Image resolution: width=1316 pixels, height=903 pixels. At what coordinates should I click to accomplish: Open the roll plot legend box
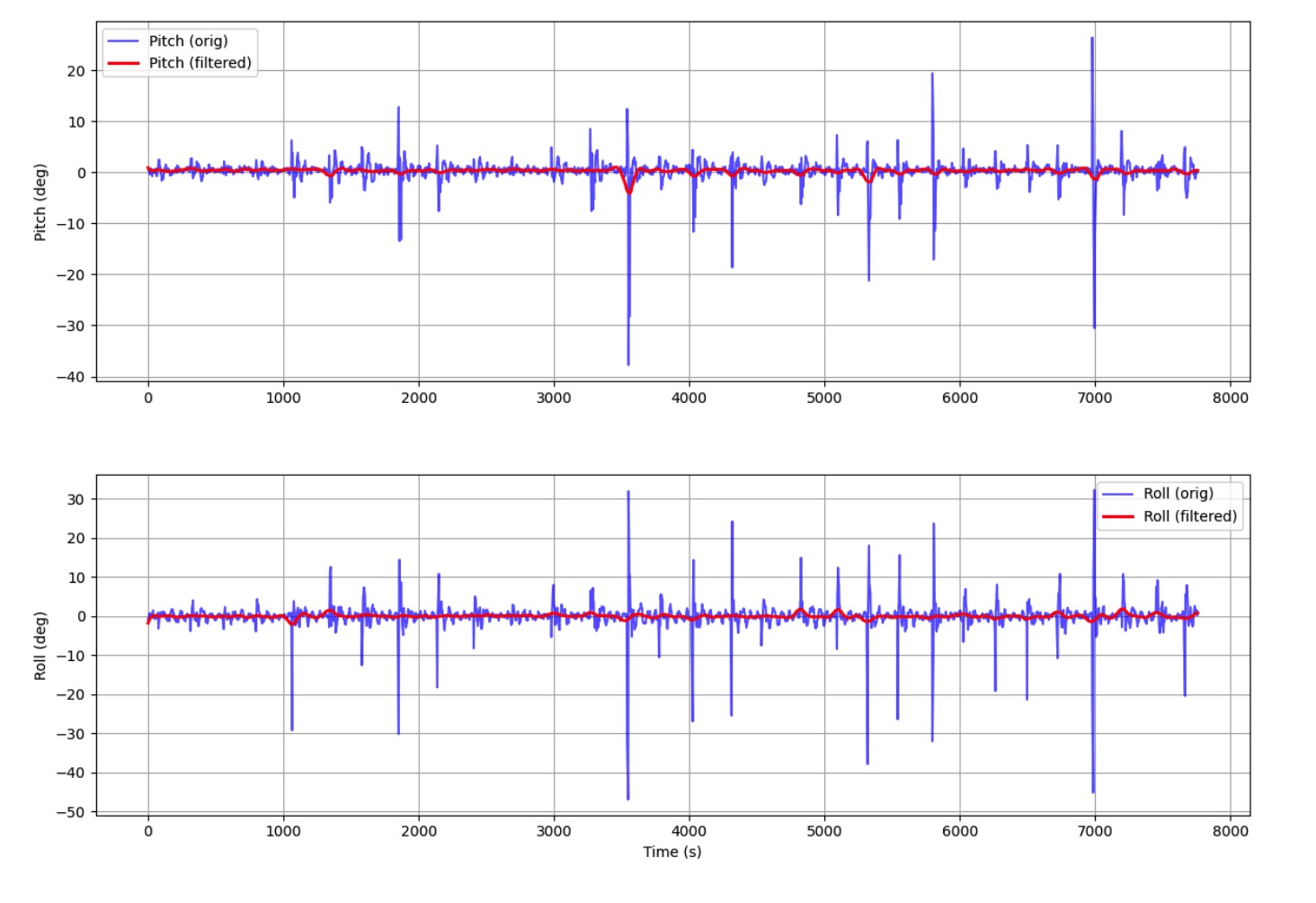coord(1169,505)
